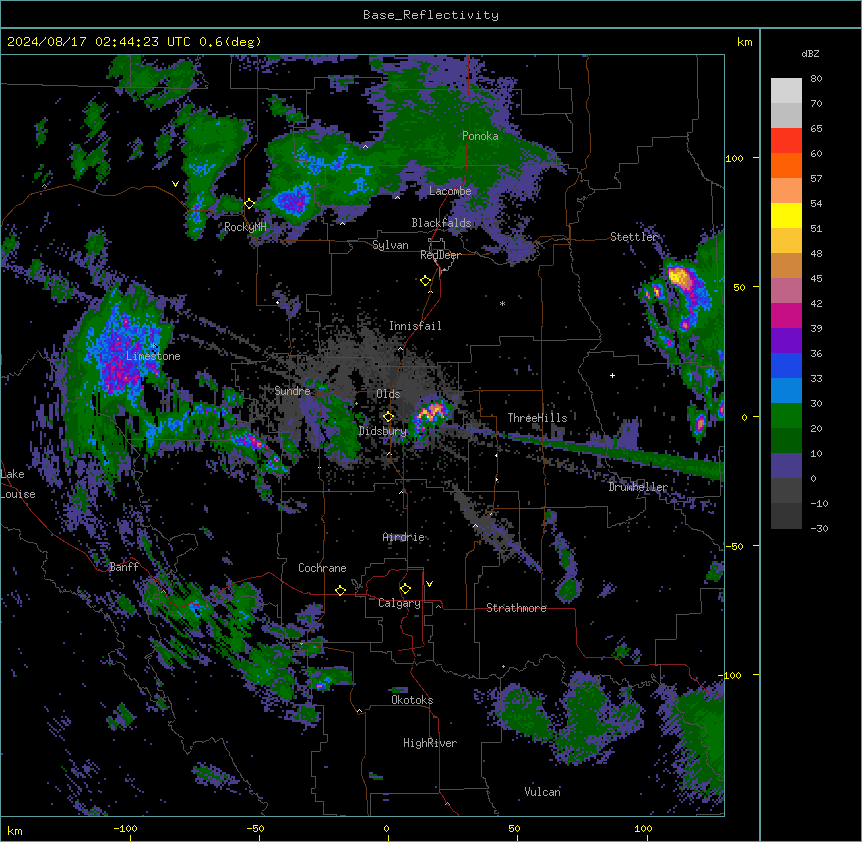Screen dimensions: 862x842
Task: Click the Lake Louise label
Action: 18,484
